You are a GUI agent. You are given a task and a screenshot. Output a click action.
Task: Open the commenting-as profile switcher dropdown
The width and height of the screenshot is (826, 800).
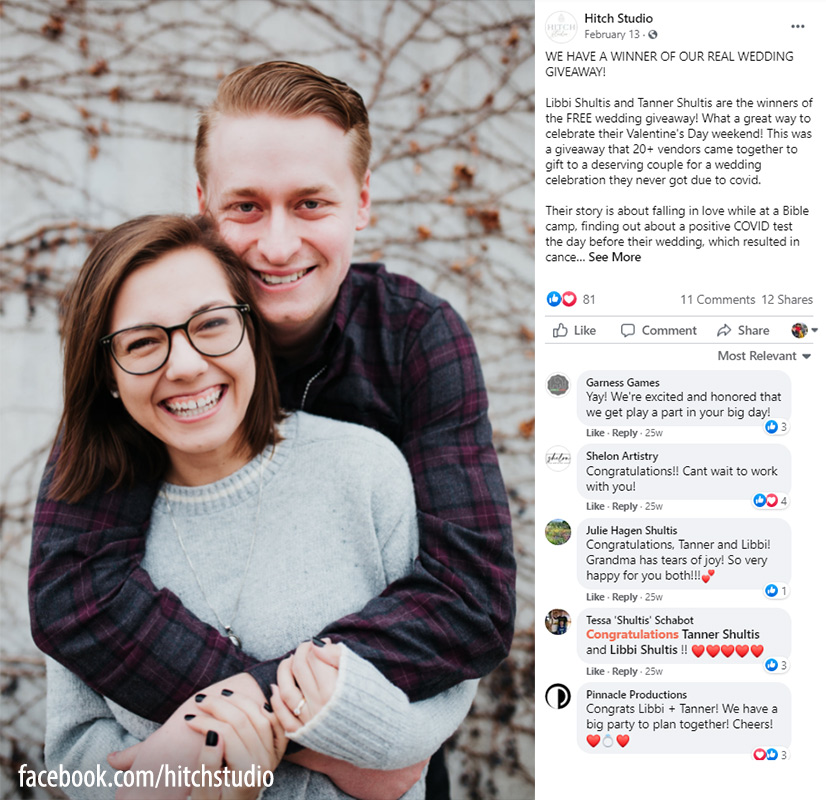(804, 330)
